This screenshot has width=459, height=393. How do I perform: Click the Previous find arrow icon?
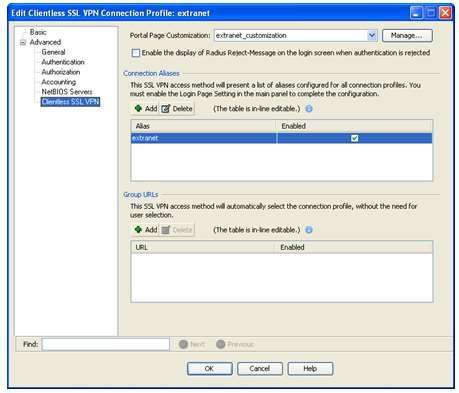click(221, 344)
